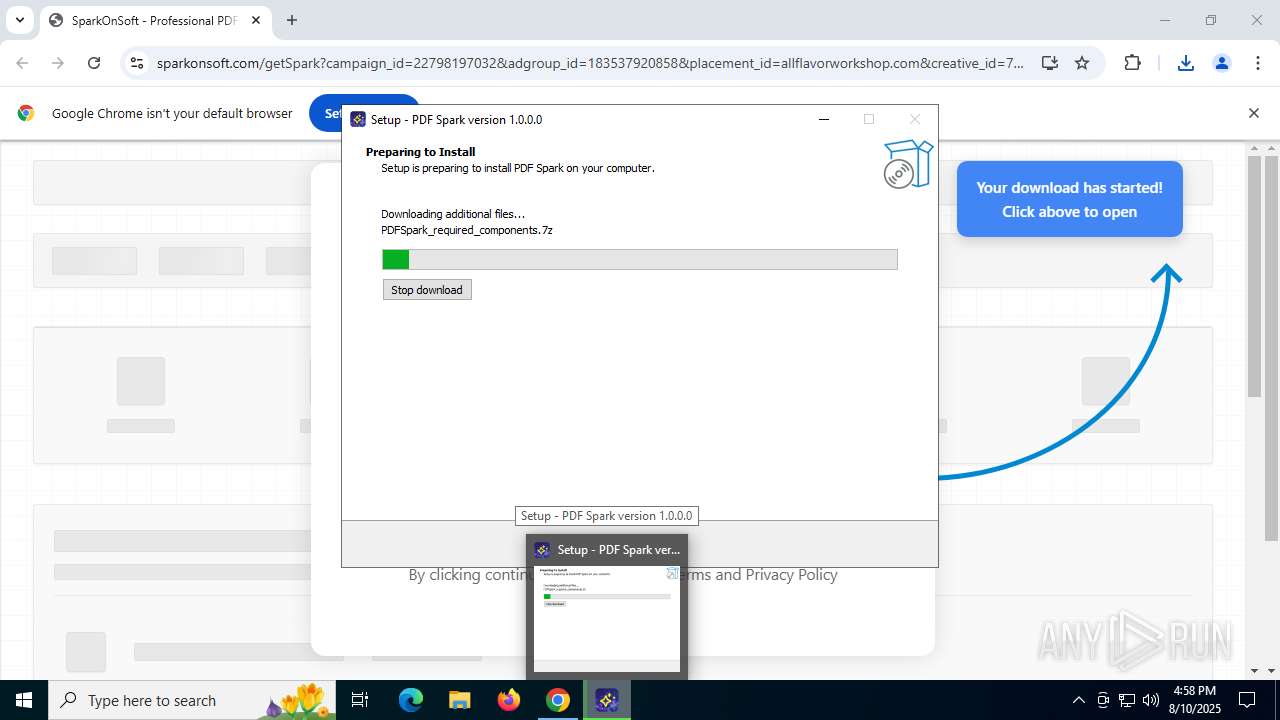The height and width of the screenshot is (720, 1280).
Task: Open the Chrome tab search dropdown
Action: click(19, 20)
